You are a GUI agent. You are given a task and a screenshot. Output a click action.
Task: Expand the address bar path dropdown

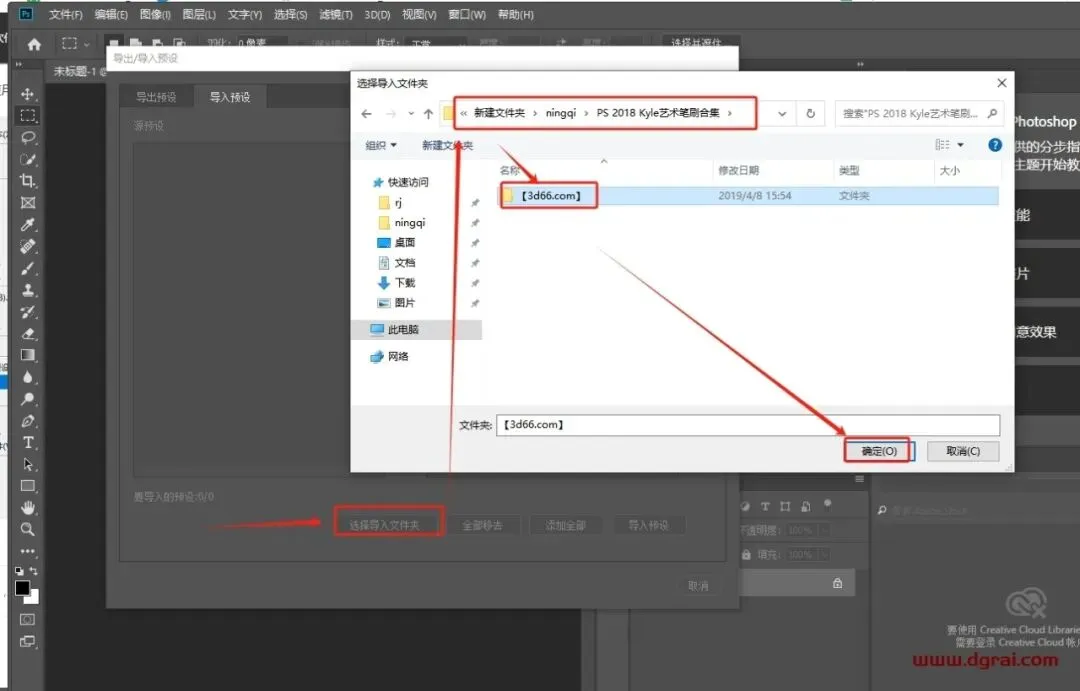click(782, 114)
